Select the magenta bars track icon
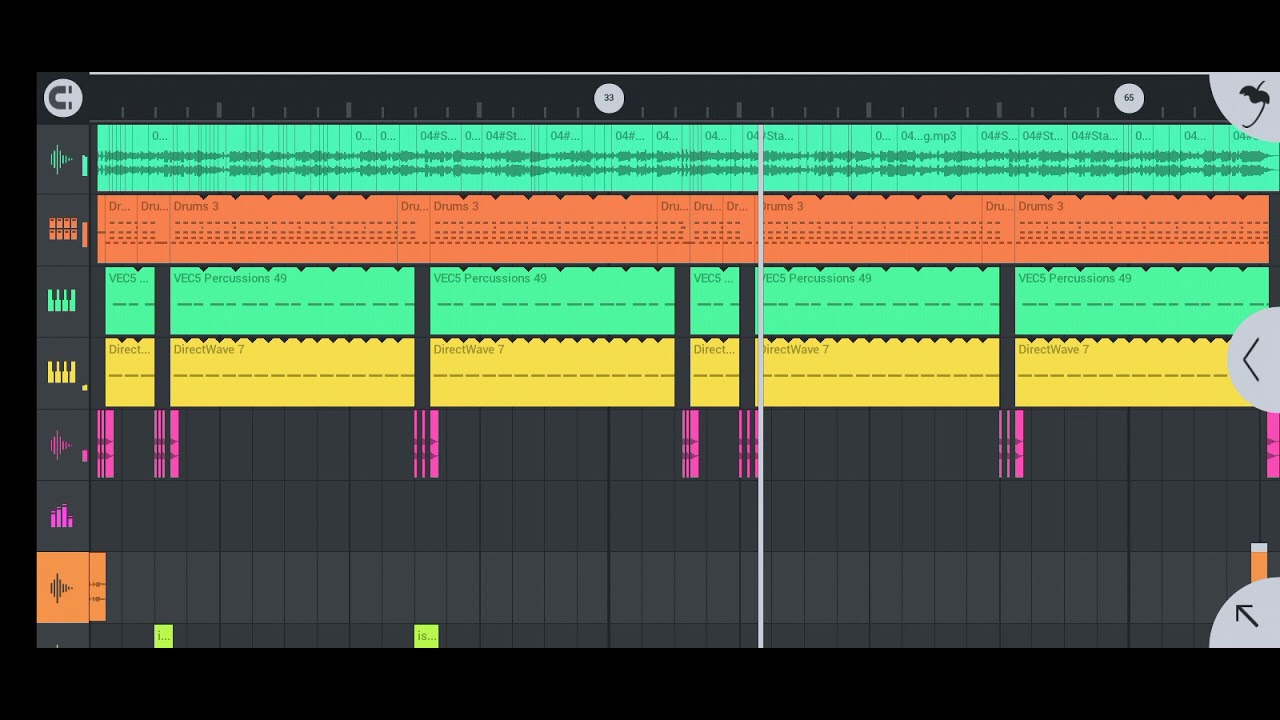 pyautogui.click(x=62, y=516)
